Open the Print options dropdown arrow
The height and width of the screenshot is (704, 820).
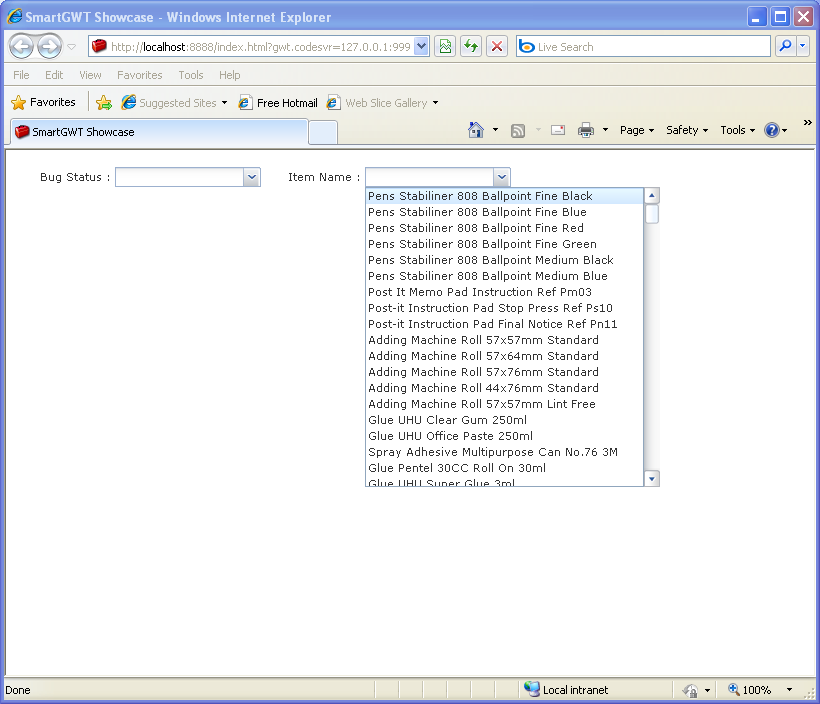coord(605,130)
